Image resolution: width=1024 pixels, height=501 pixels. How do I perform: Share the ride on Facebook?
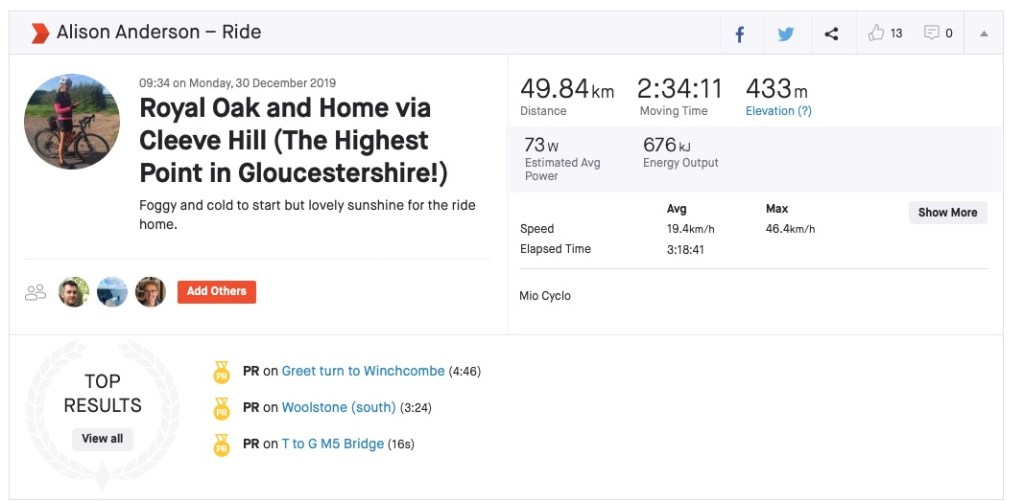tap(740, 34)
